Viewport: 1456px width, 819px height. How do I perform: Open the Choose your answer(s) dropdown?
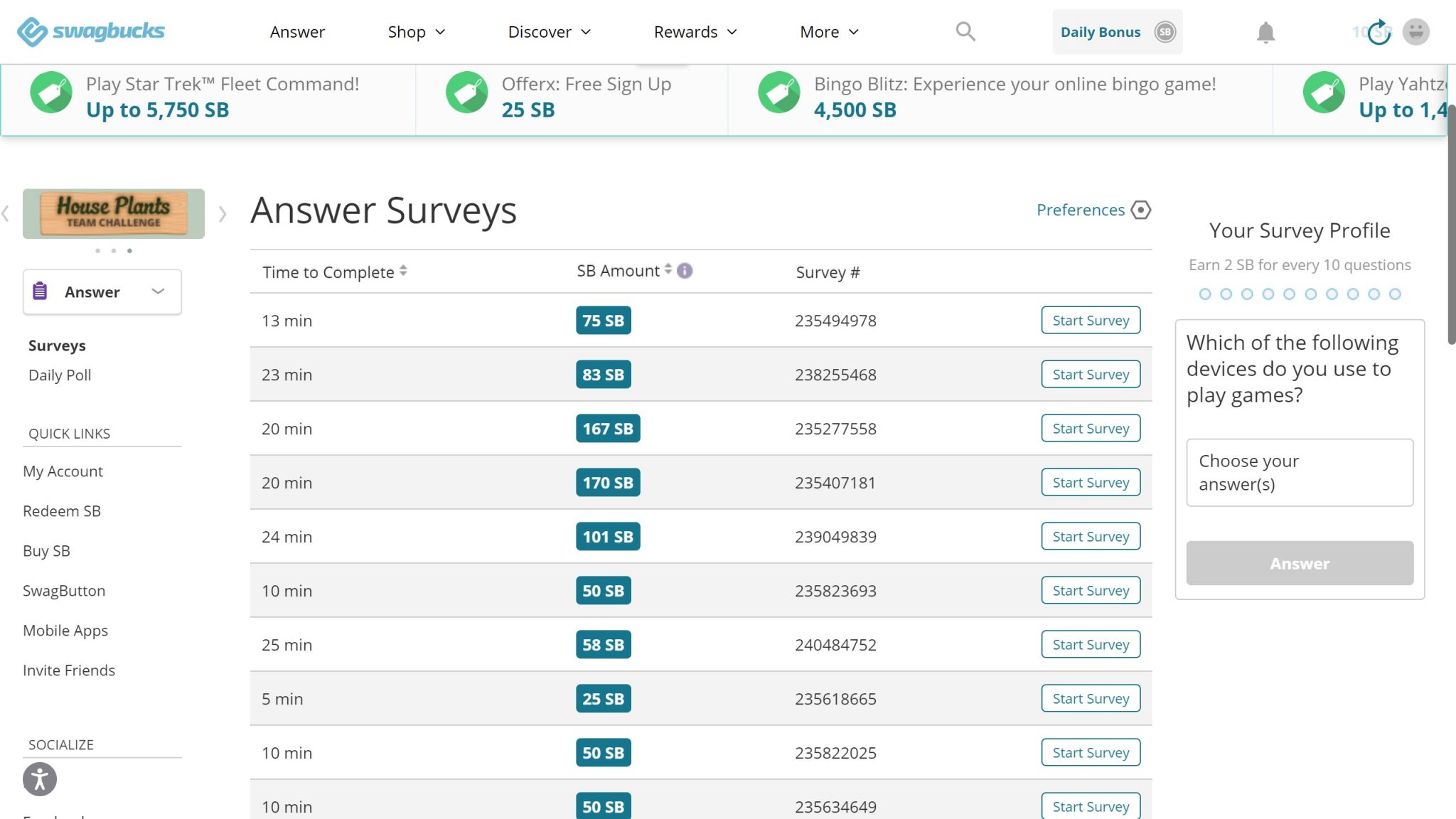pos(1299,472)
